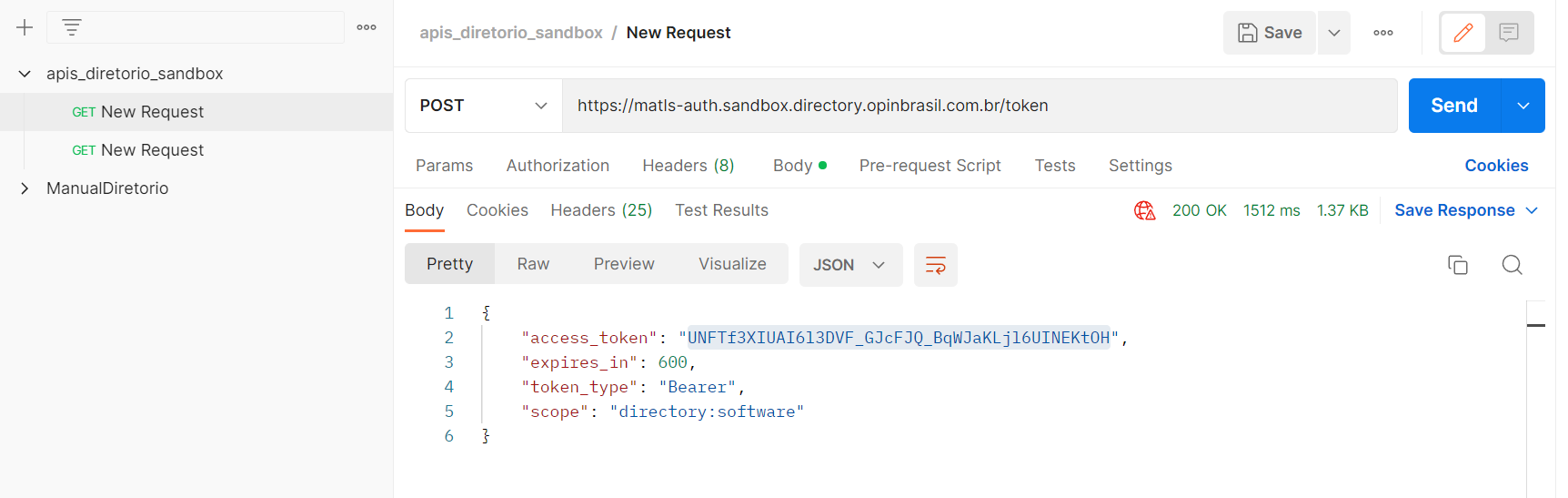Switch to Raw view
Screen dimensions: 1568x498
(x=533, y=264)
